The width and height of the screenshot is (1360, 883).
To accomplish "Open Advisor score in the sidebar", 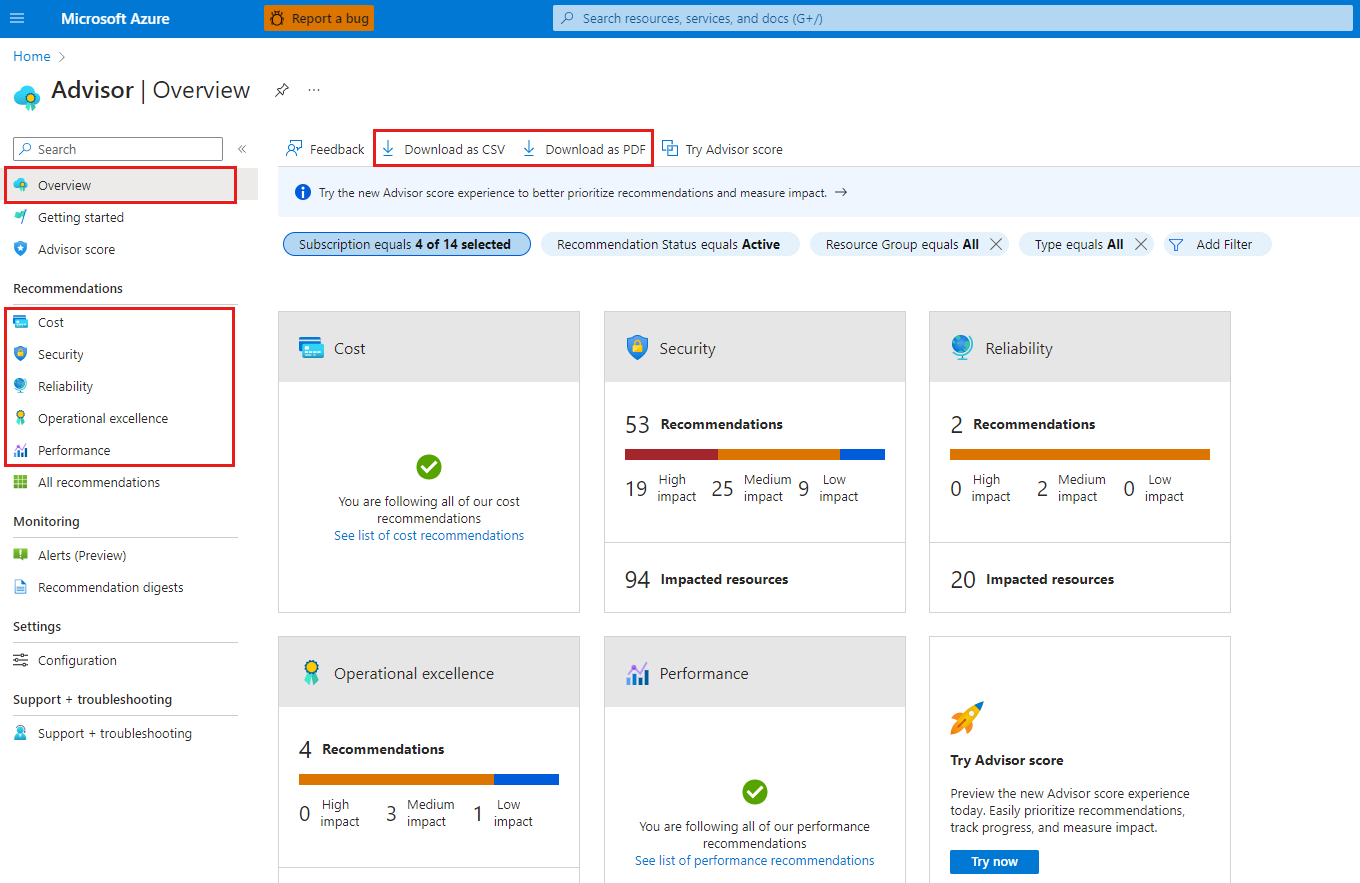I will 76,249.
